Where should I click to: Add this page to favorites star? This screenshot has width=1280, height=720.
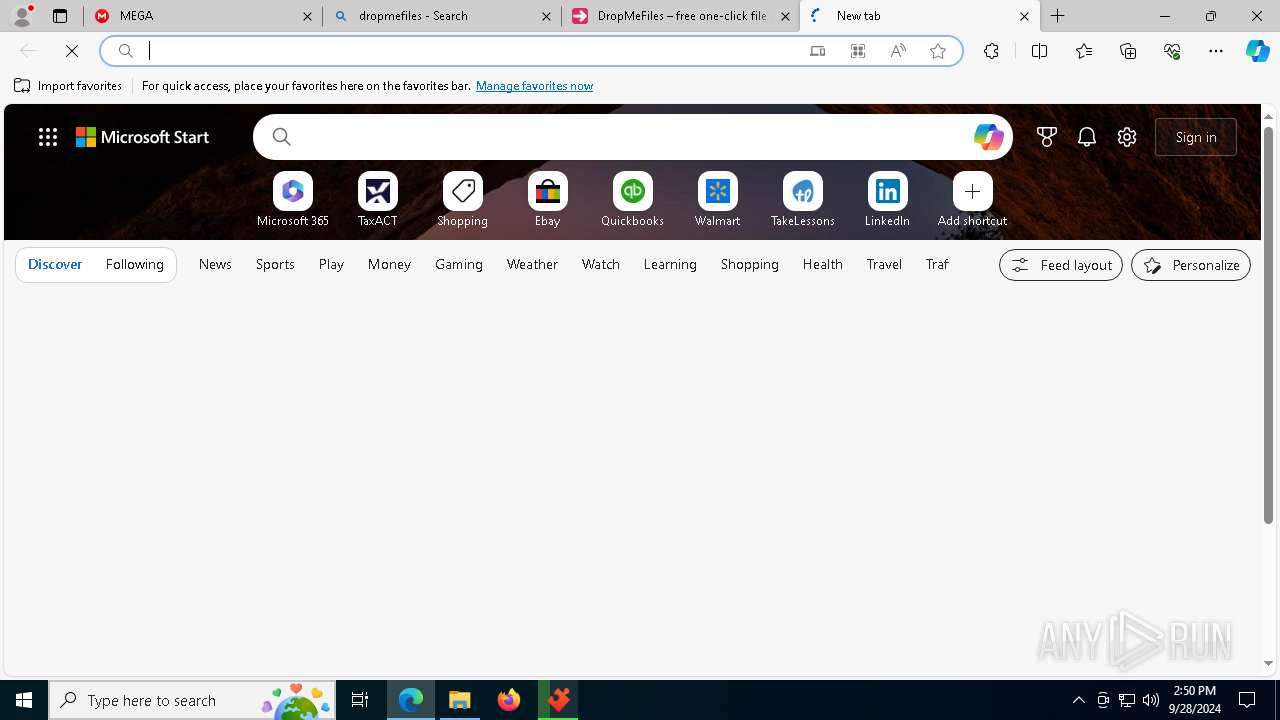tap(938, 51)
